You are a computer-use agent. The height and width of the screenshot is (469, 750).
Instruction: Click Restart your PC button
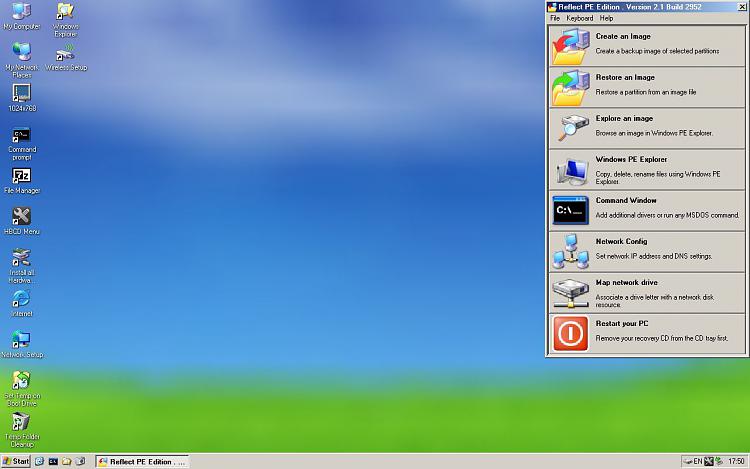pyautogui.click(x=647, y=333)
